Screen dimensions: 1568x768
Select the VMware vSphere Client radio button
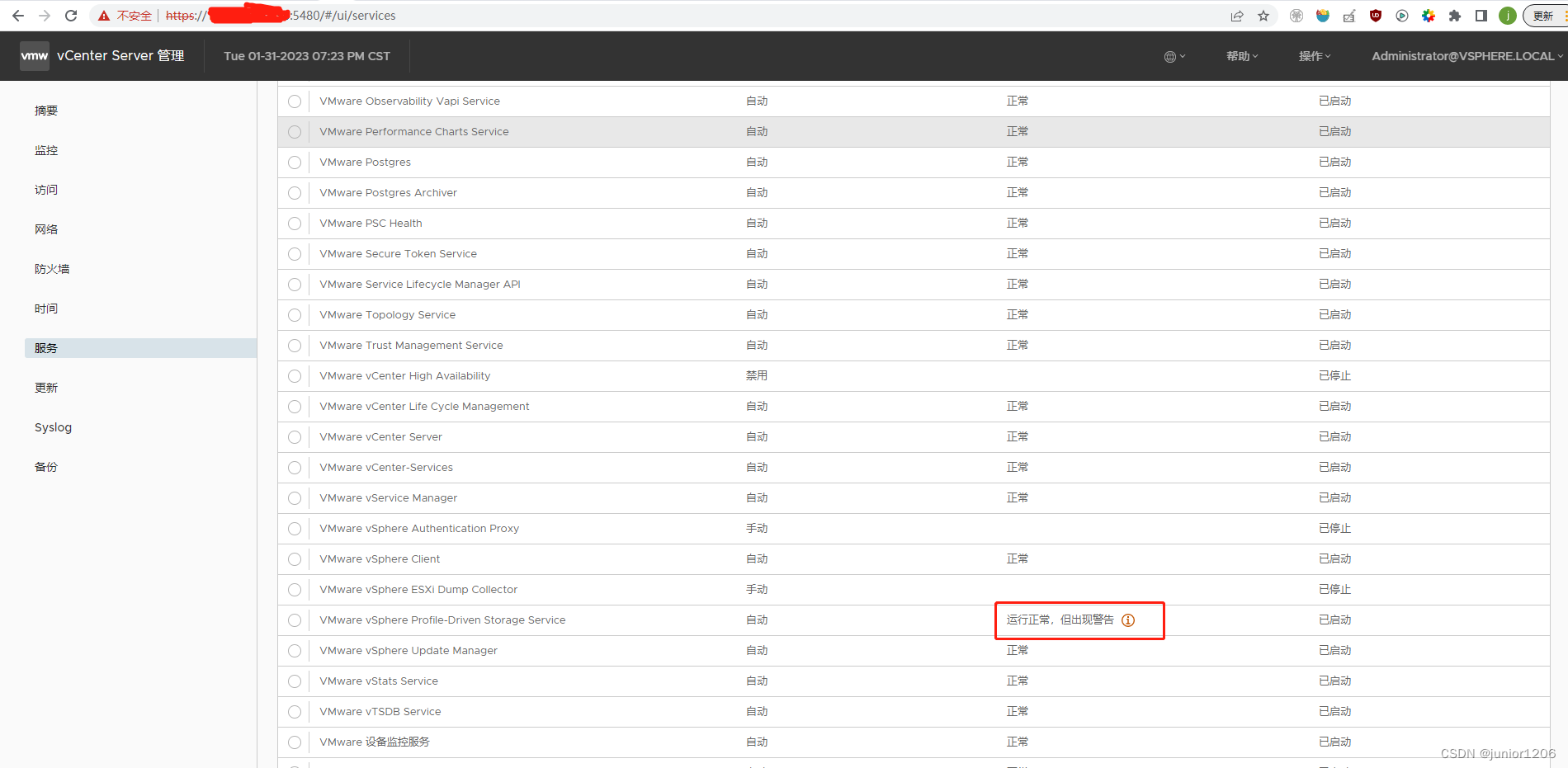tap(295, 559)
